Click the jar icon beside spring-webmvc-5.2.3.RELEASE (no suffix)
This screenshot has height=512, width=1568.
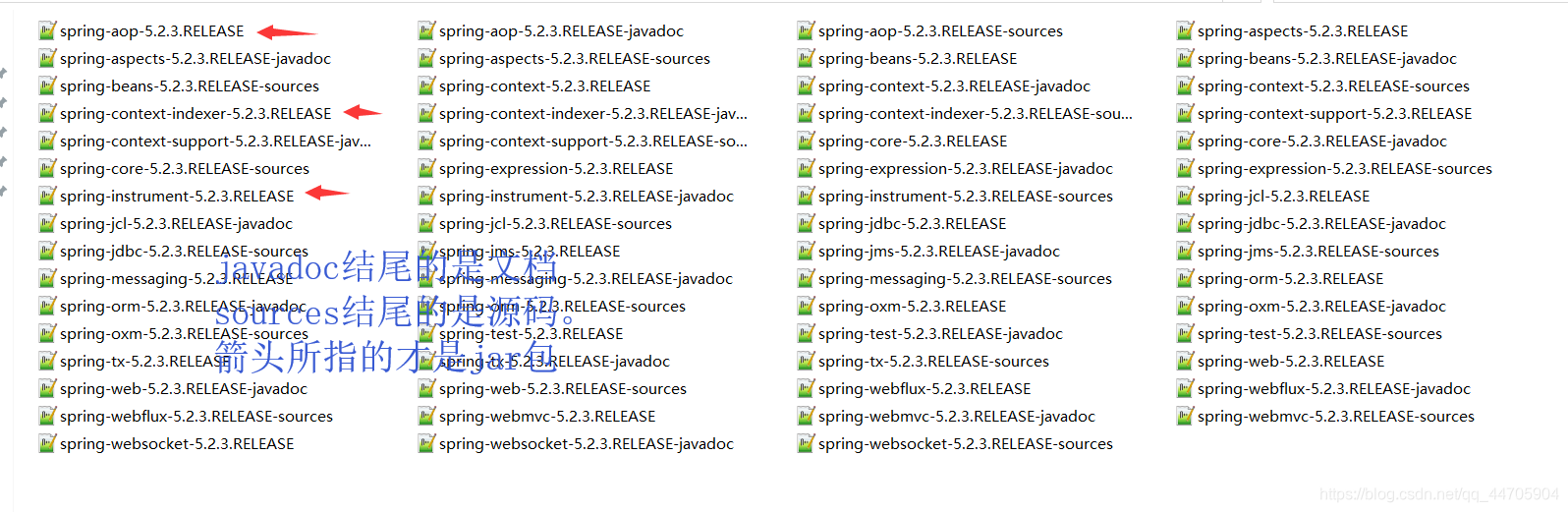point(426,417)
